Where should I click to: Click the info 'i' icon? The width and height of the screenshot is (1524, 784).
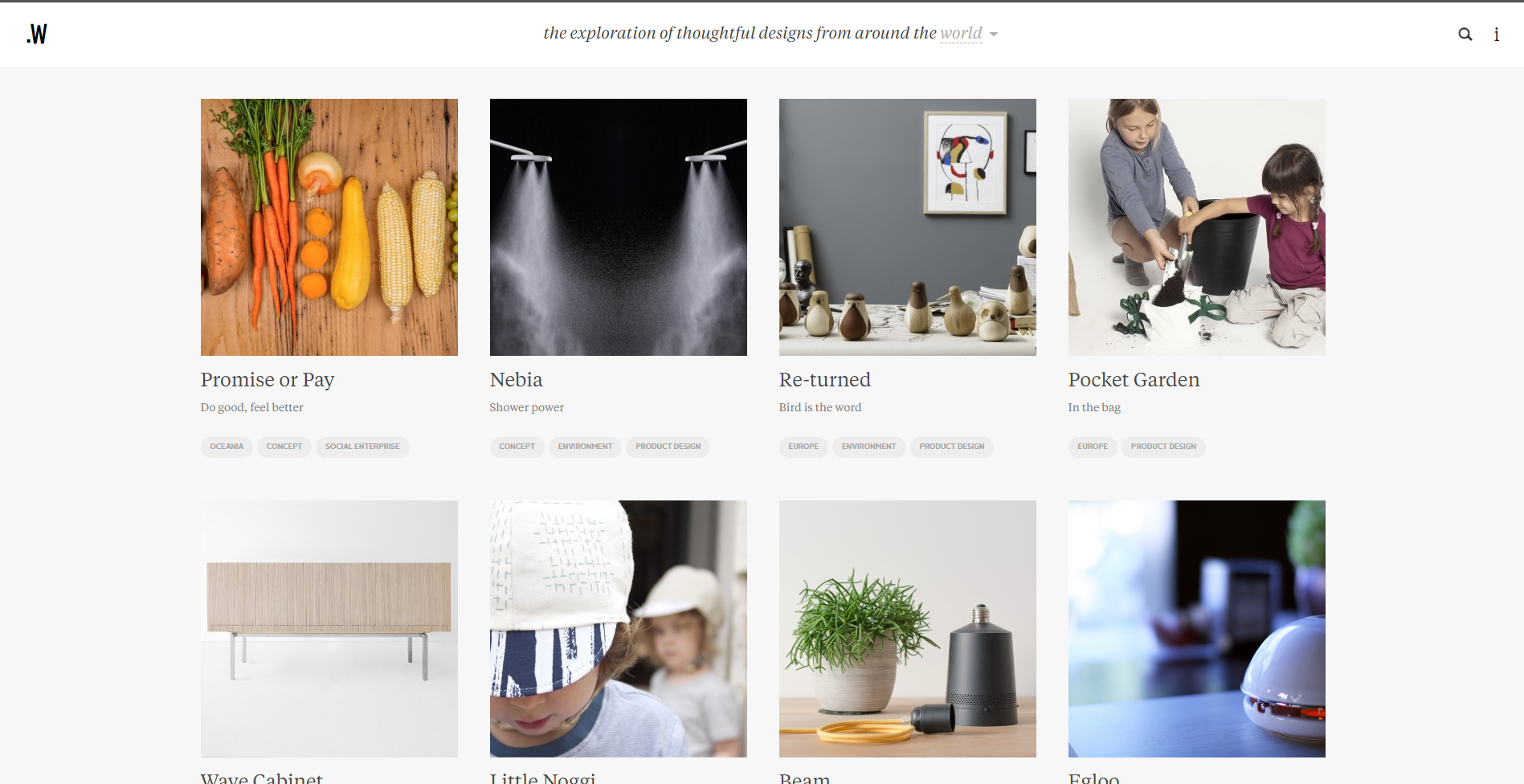[1496, 34]
